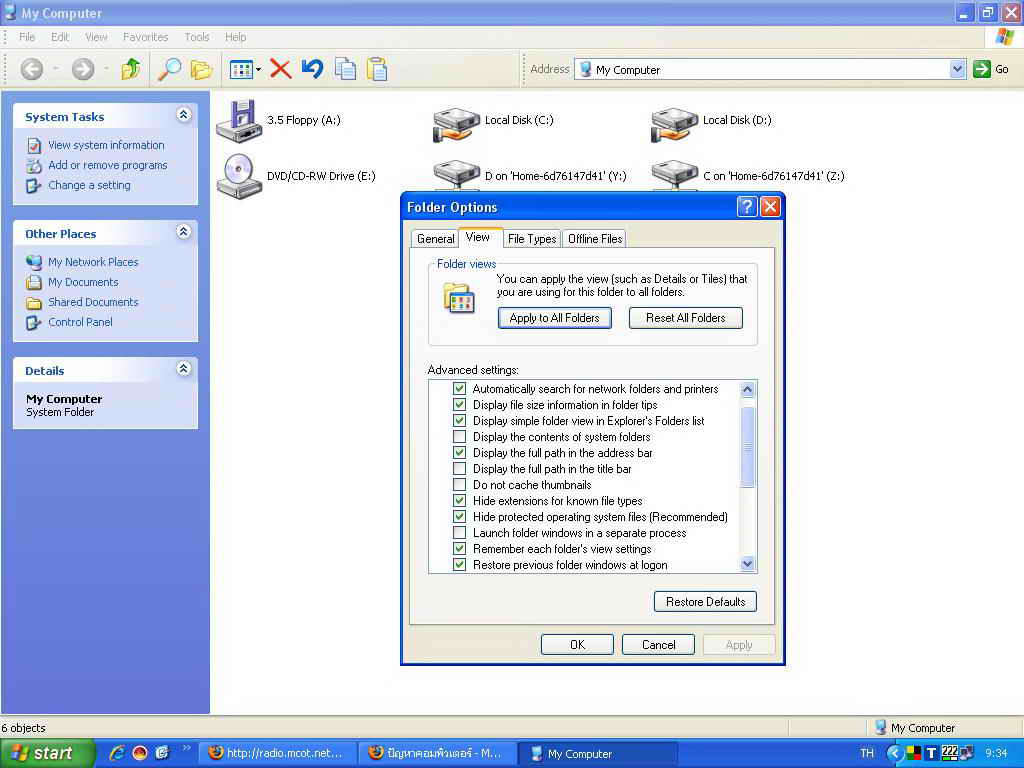This screenshot has width=1024, height=768.
Task: Select the Local Disk (C:) drive icon
Action: (456, 123)
